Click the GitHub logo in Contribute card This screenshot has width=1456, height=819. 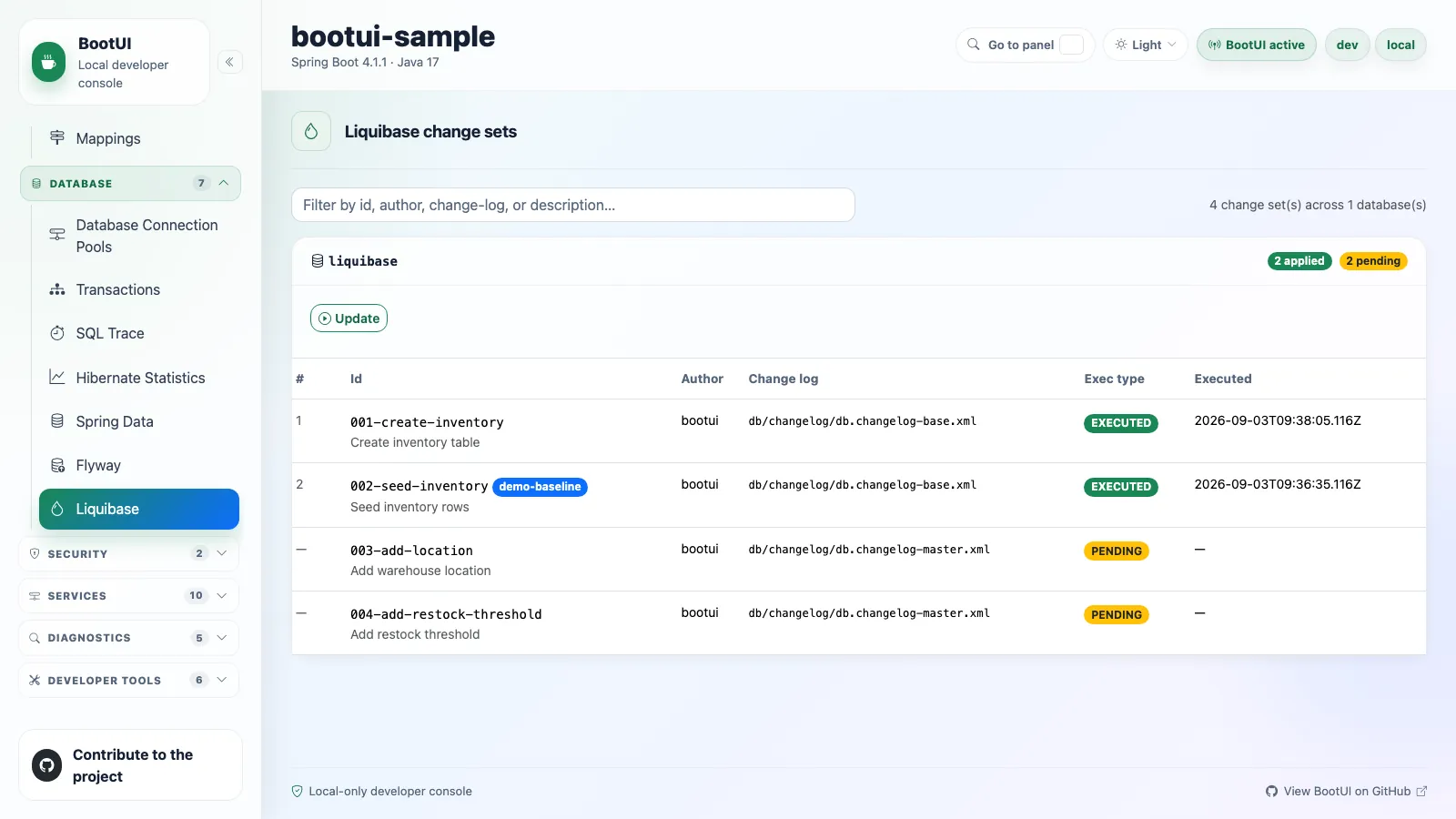tap(47, 765)
